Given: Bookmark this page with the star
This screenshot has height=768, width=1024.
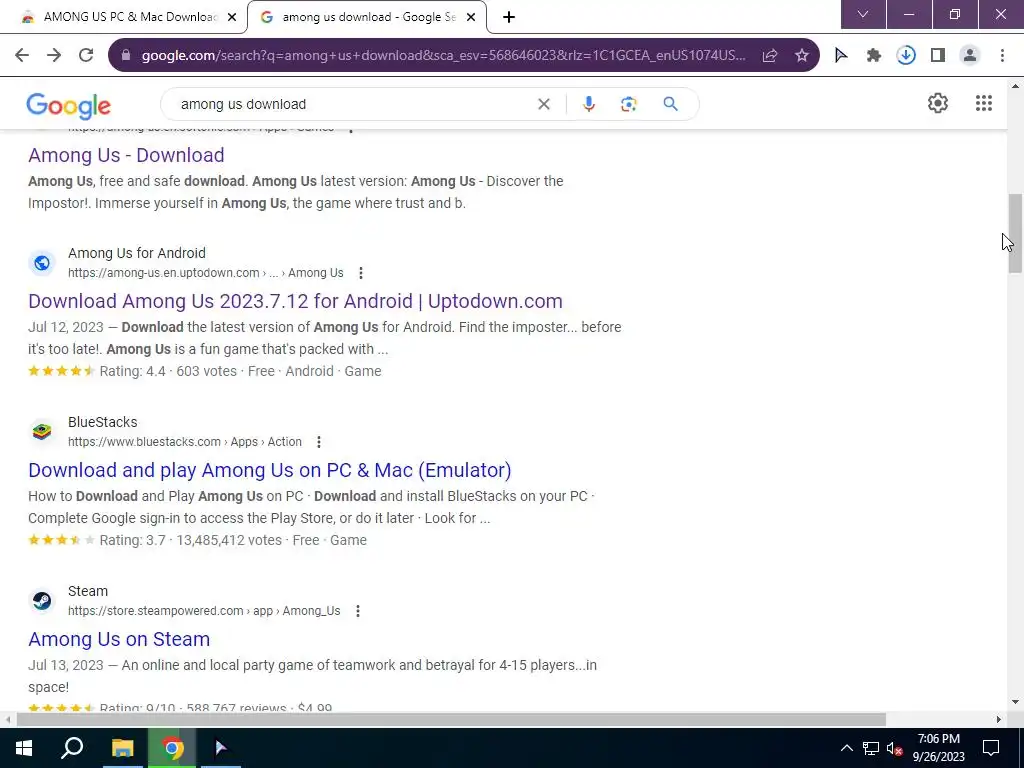Looking at the screenshot, I should [x=802, y=56].
